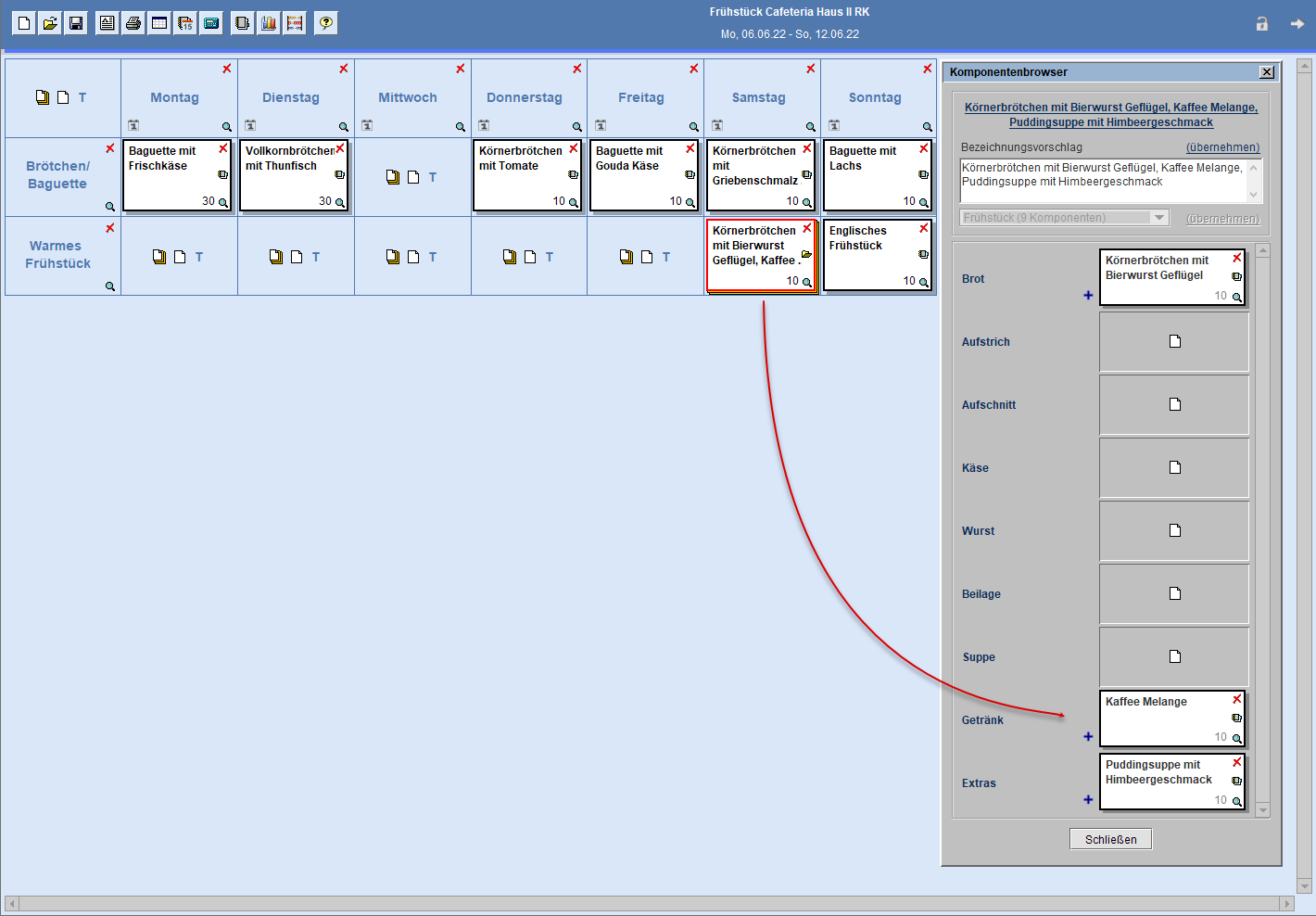Viewport: 1316px width, 916px height.
Task: Click the abacus calculation icon
Action: pyautogui.click(x=295, y=23)
